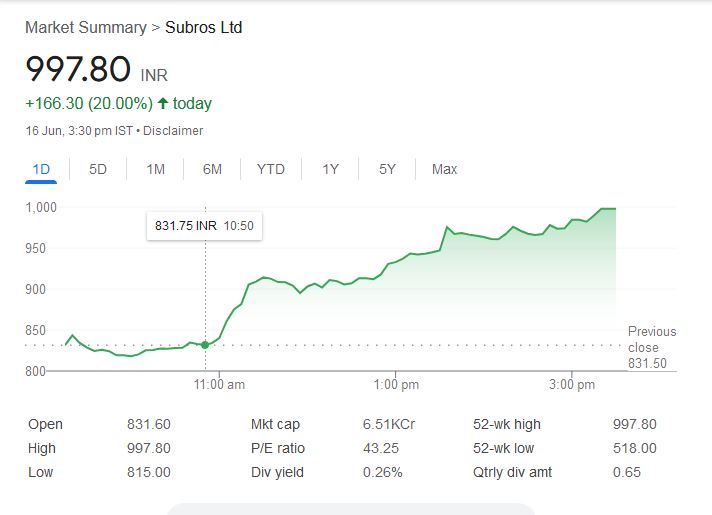Click the P/E value 43.25
This screenshot has width=712, height=515.
pos(381,448)
